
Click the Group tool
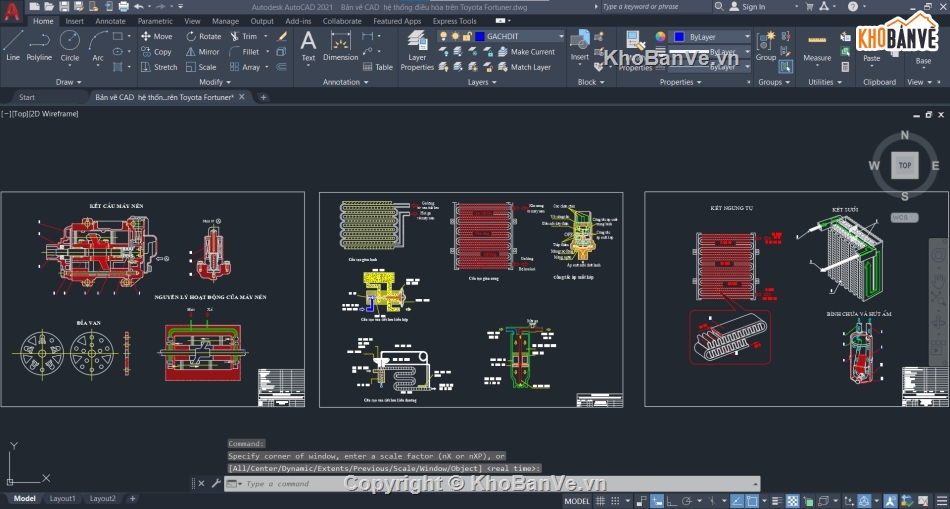click(x=766, y=46)
